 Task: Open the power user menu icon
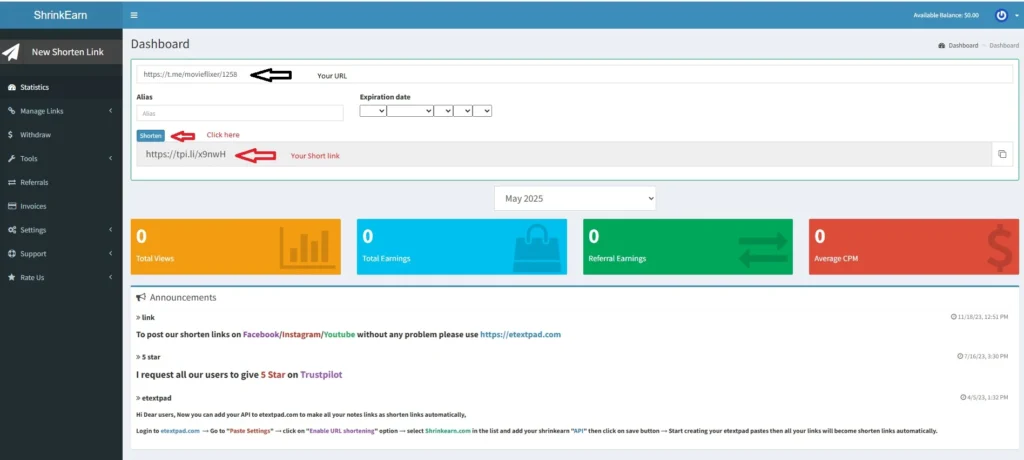pyautogui.click(x=1001, y=15)
